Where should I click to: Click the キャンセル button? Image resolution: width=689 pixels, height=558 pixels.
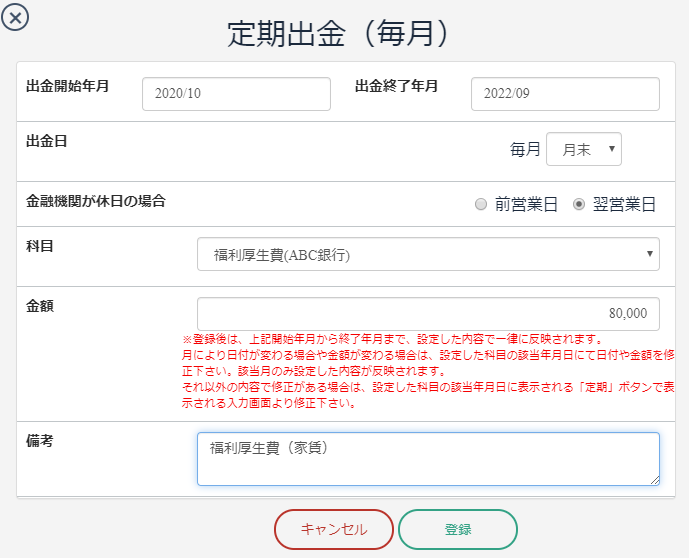coord(334,529)
